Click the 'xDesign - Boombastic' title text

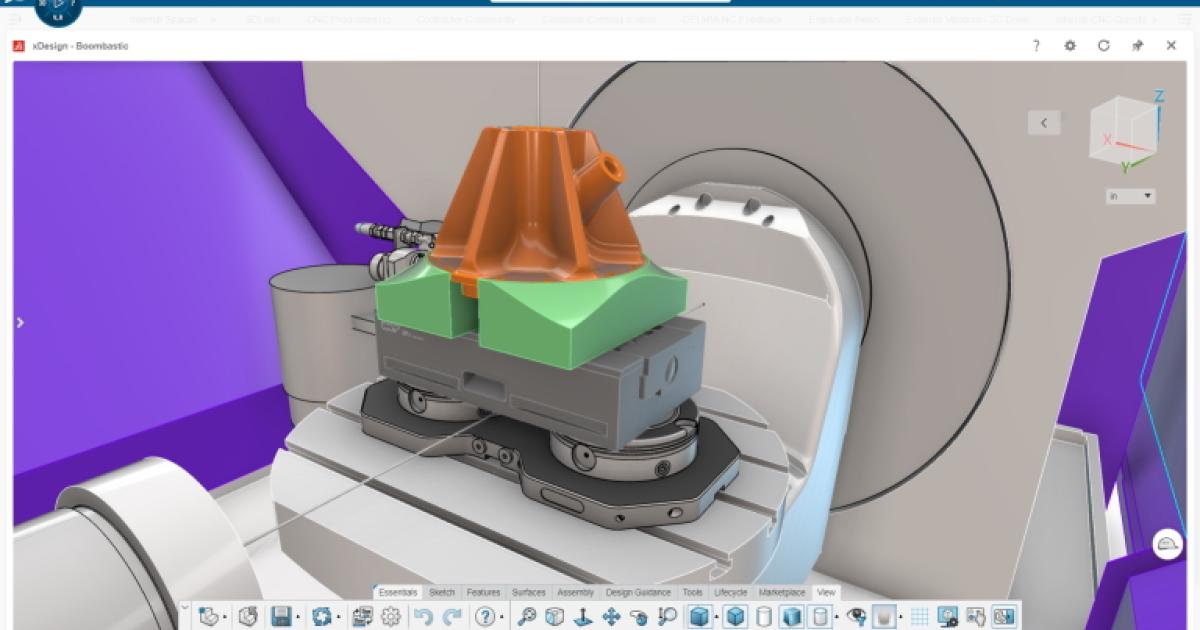tap(80, 46)
